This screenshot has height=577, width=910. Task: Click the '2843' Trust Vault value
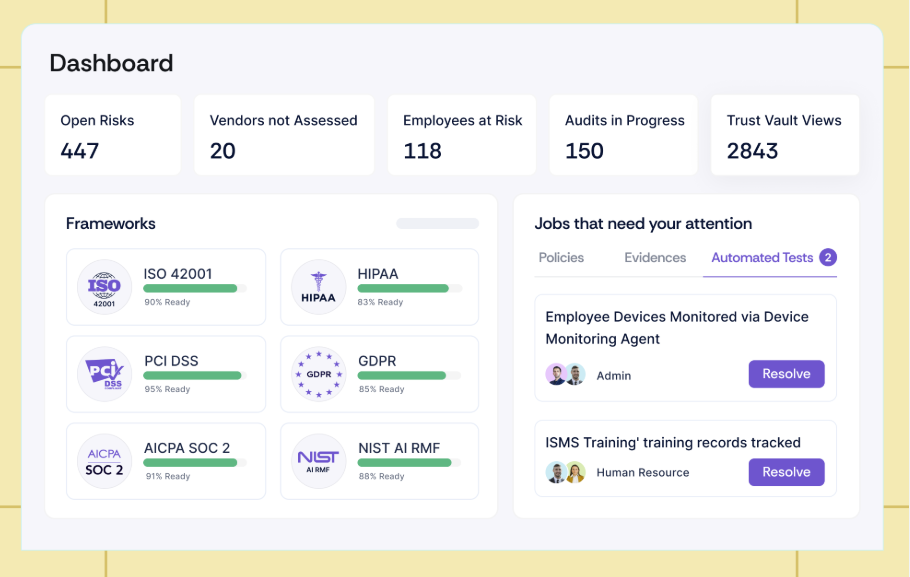point(752,152)
